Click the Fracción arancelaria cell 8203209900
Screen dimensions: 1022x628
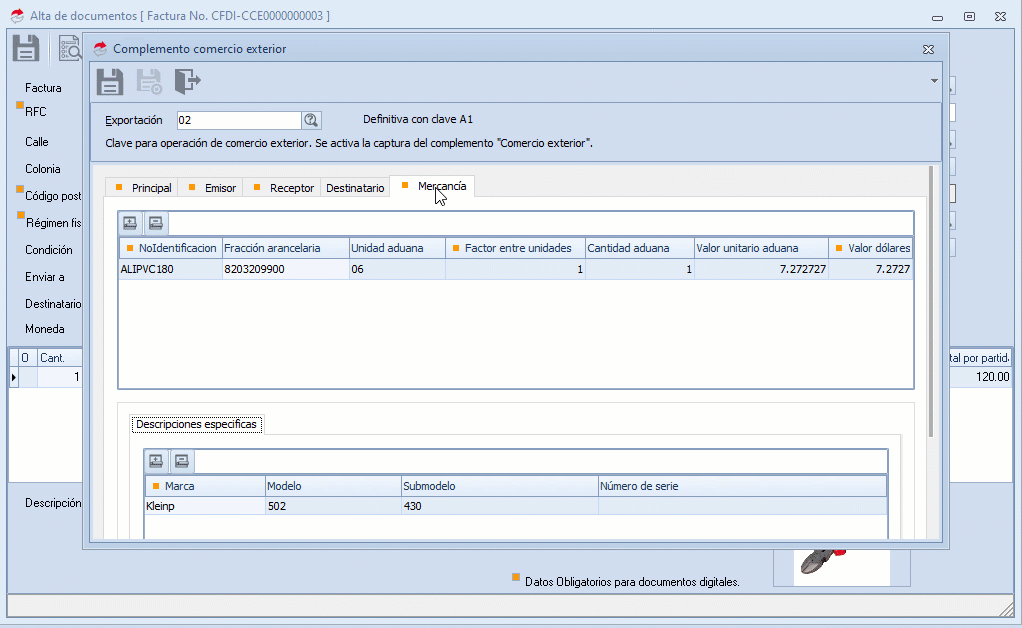pyautogui.click(x=284, y=269)
